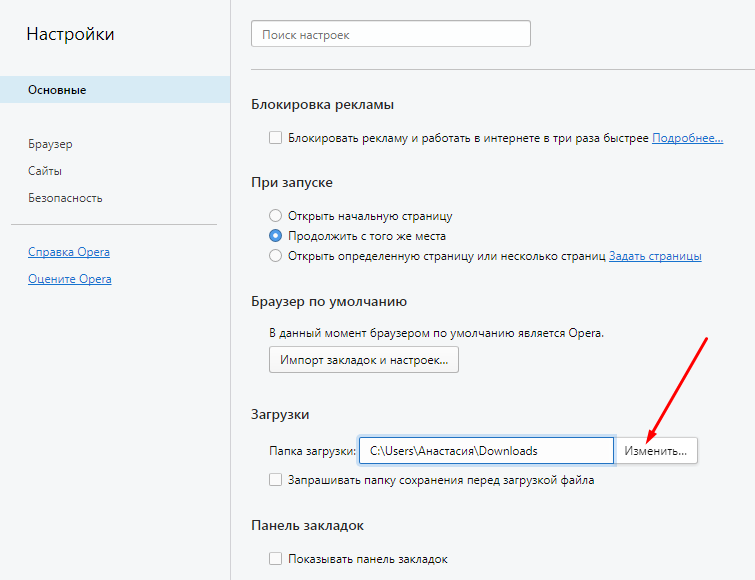Click the download folder path field
Viewport: 755px width, 580px height.
pos(486,451)
